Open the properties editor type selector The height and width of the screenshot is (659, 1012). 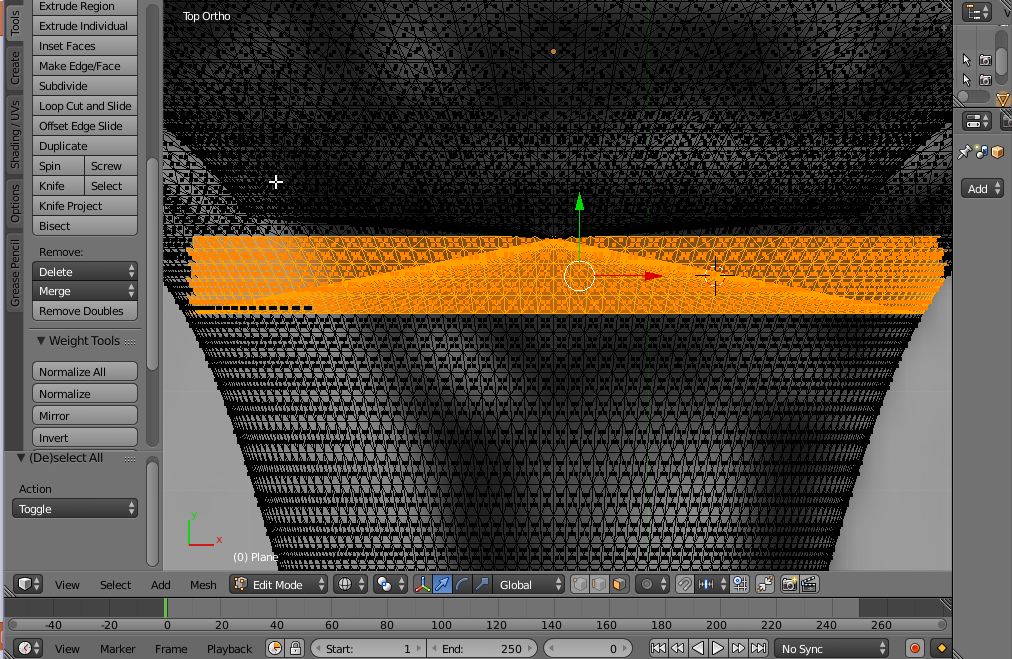(977, 121)
